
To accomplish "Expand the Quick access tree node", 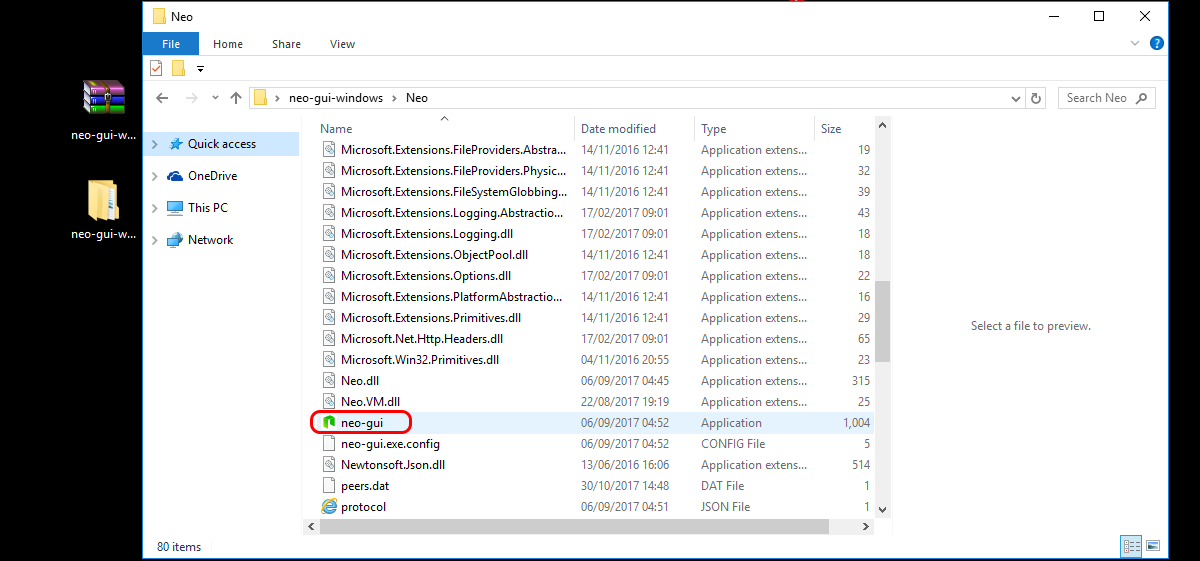I will pos(154,144).
